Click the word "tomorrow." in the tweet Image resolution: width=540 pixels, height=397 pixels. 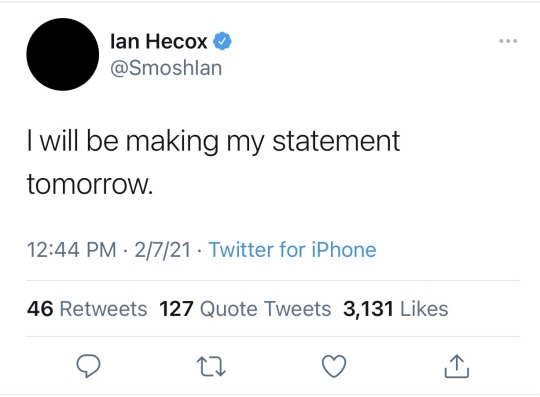pos(90,184)
